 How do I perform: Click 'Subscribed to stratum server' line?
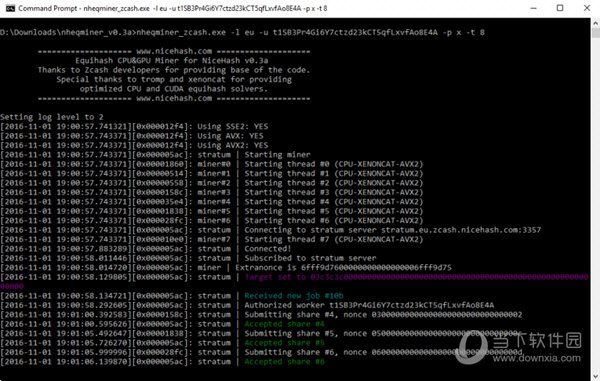188,258
